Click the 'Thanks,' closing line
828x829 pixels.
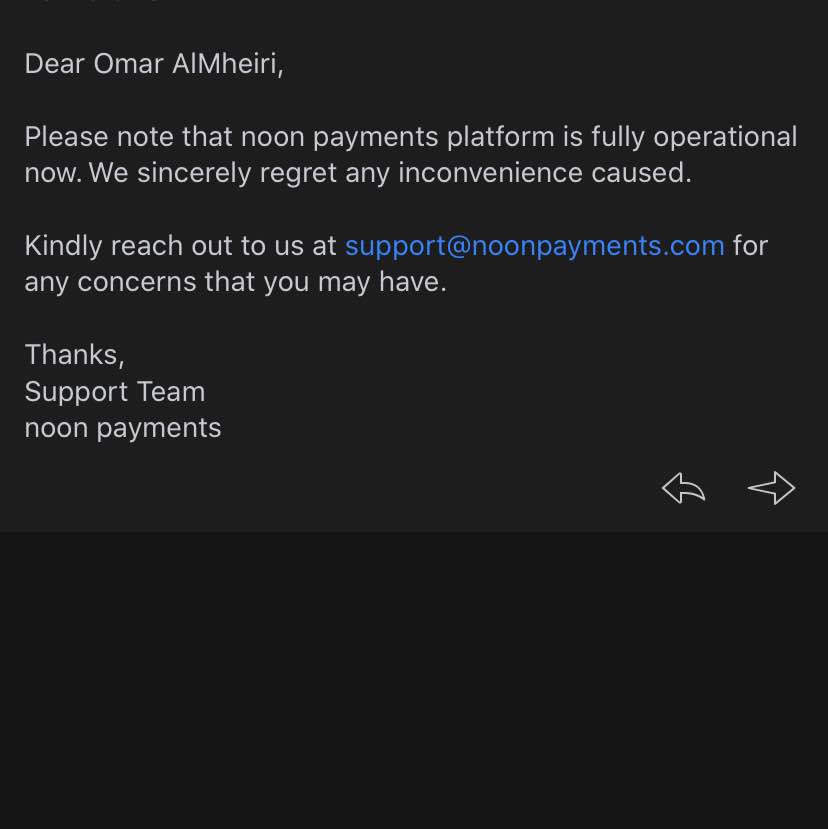[x=75, y=355]
